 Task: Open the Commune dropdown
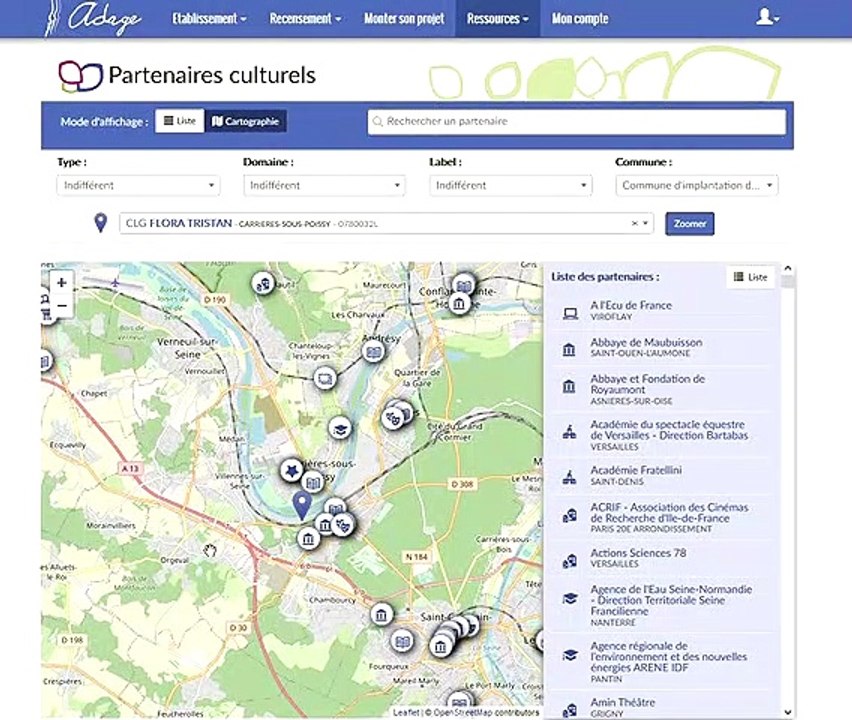[x=697, y=185]
